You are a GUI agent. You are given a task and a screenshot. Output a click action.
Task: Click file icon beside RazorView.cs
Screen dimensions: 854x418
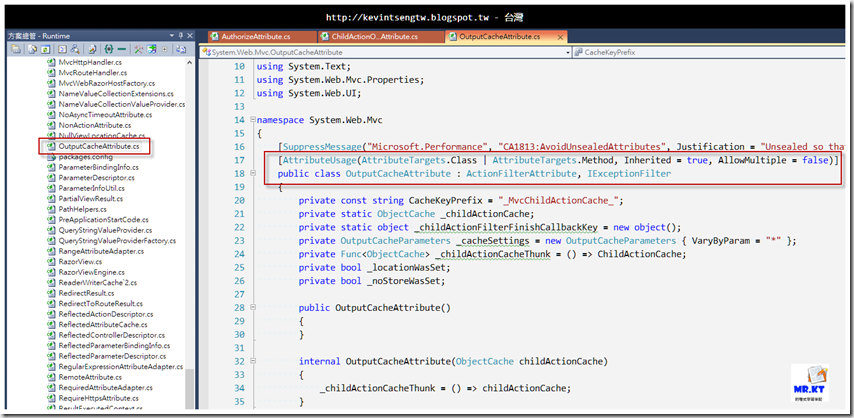point(51,262)
